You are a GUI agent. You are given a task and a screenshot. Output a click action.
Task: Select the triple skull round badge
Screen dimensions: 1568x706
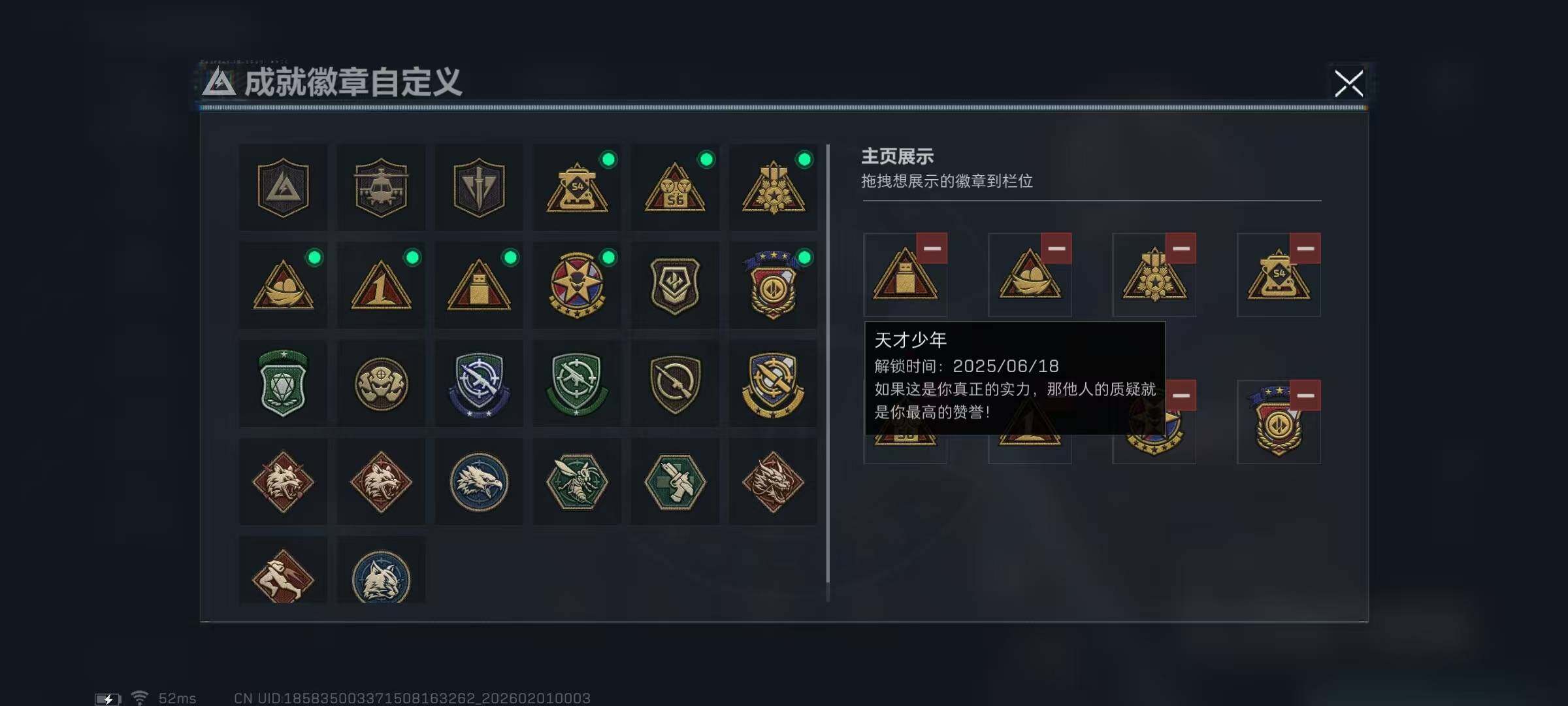381,384
